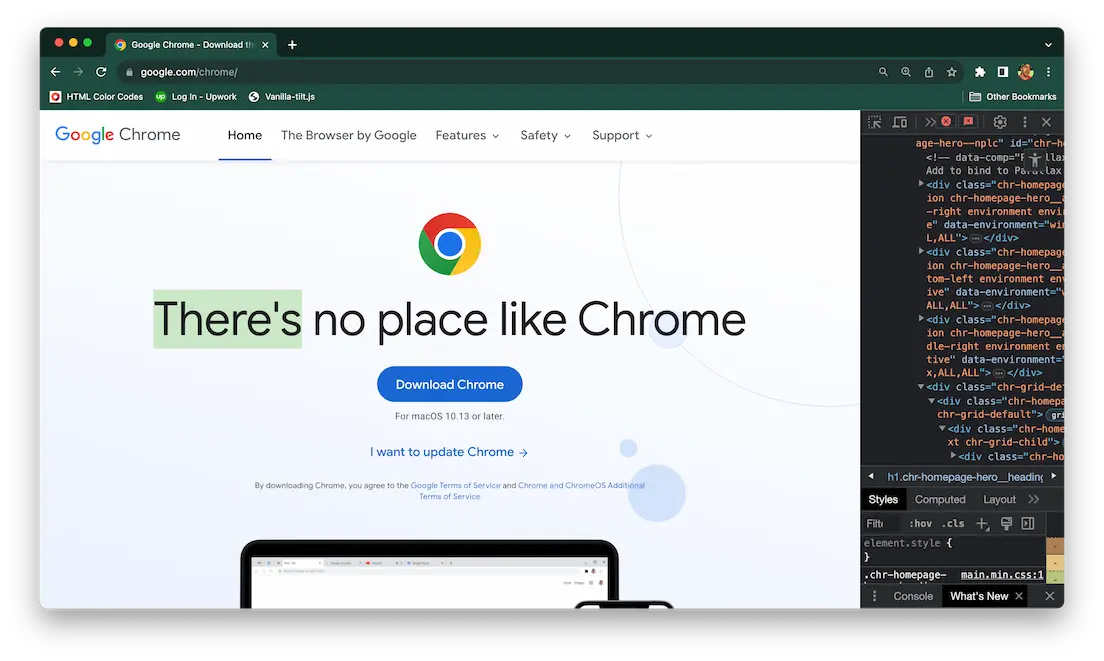This screenshot has width=1104, height=661.
Task: Open the Features navigation dropdown
Action: (466, 135)
